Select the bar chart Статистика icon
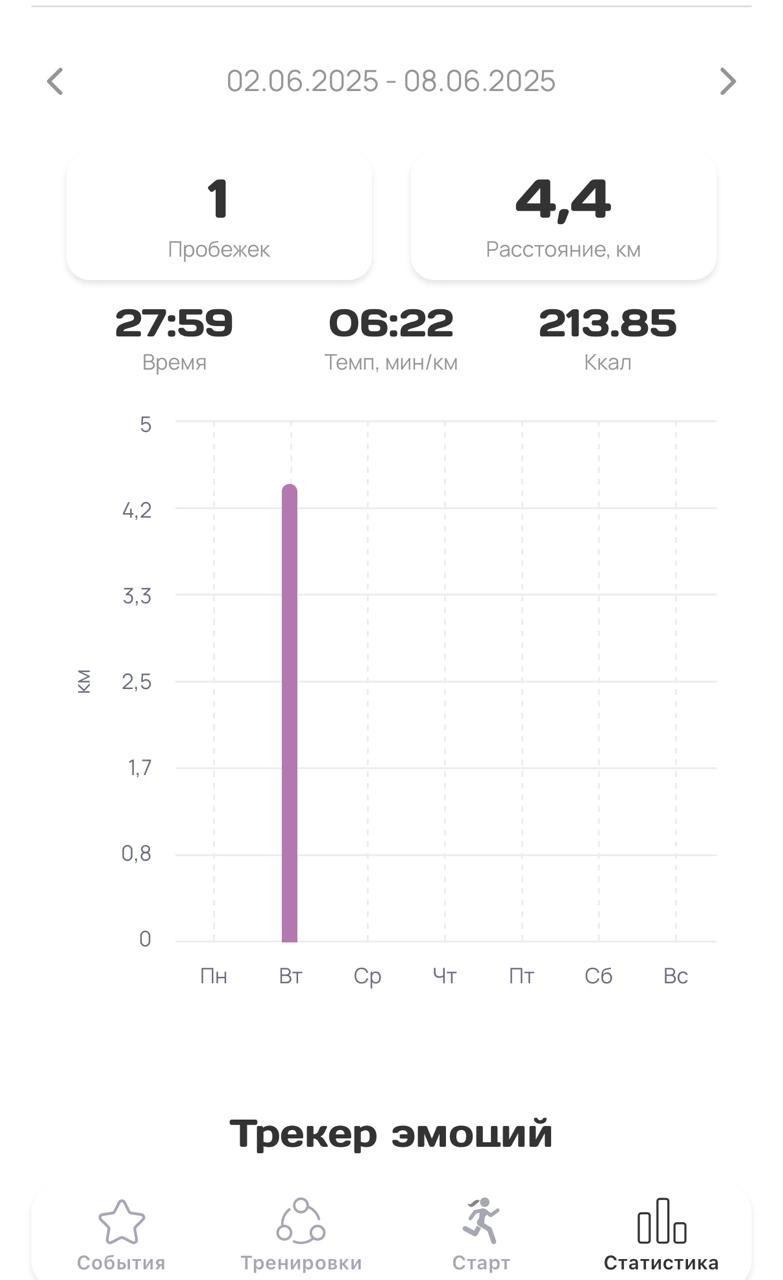The height and width of the screenshot is (1280, 783). coord(661,1220)
